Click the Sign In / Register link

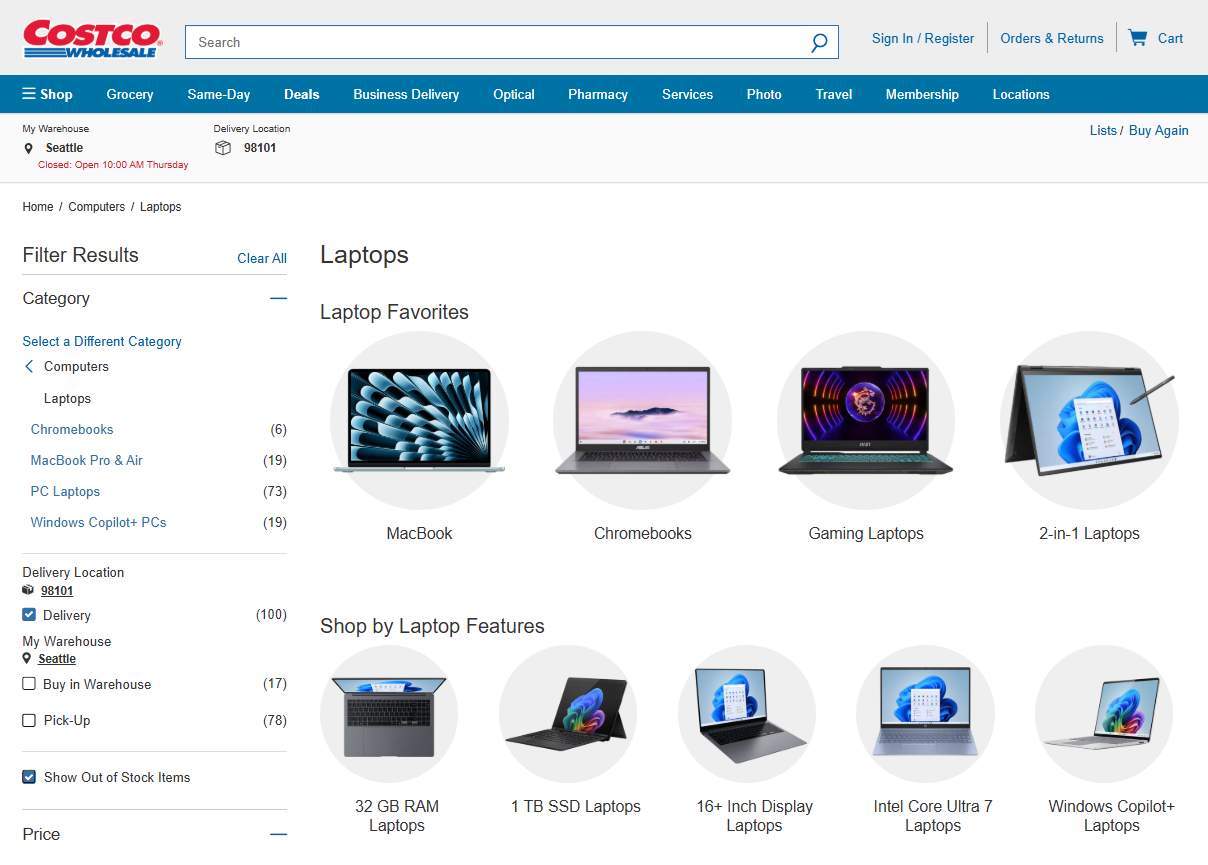coord(922,38)
